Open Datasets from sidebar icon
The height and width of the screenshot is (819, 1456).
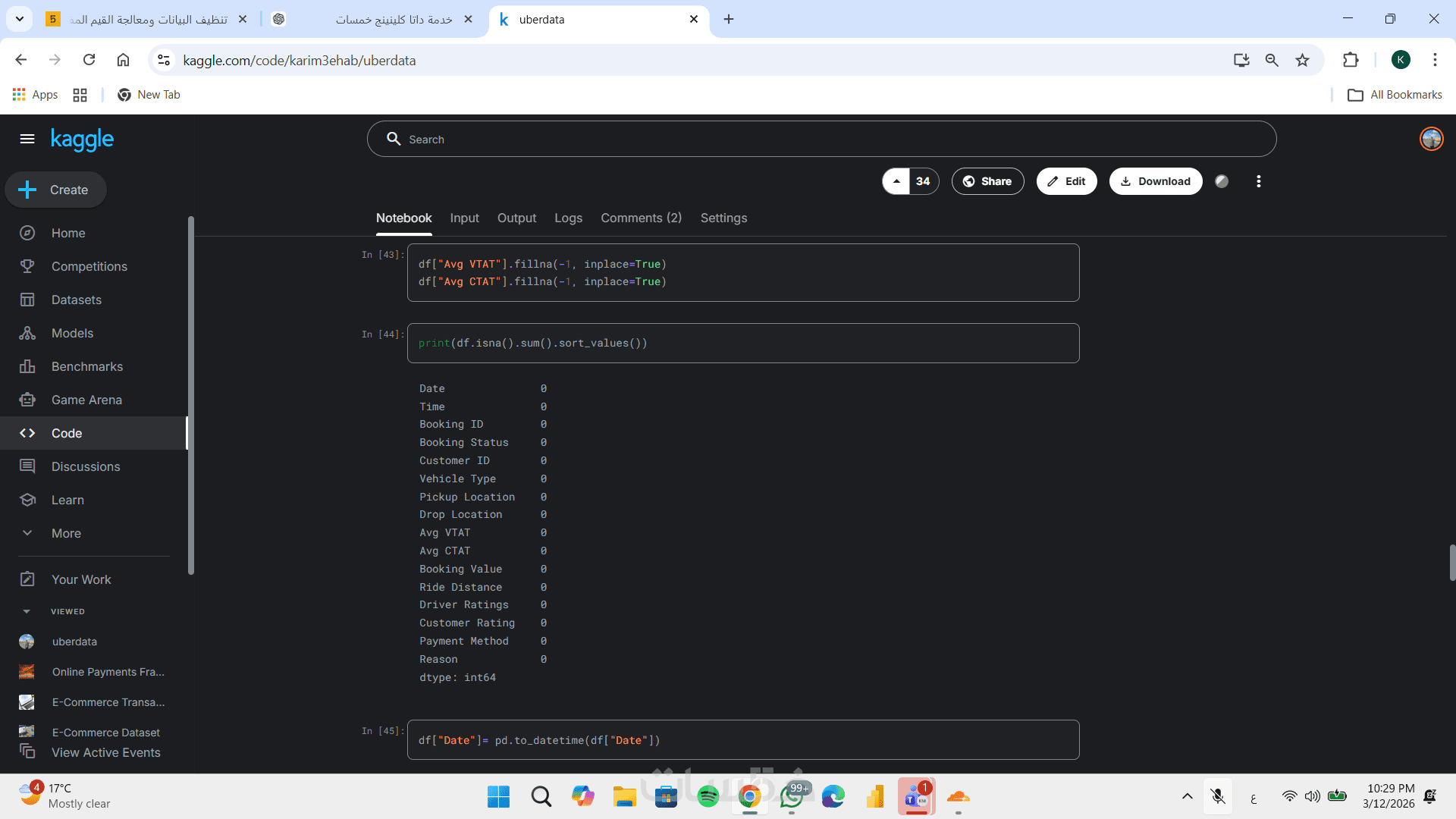tap(27, 300)
